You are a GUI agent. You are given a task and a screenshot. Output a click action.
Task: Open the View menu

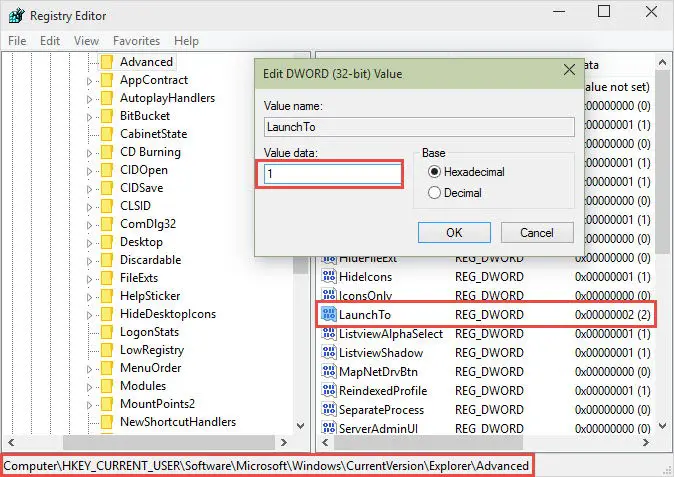click(86, 41)
